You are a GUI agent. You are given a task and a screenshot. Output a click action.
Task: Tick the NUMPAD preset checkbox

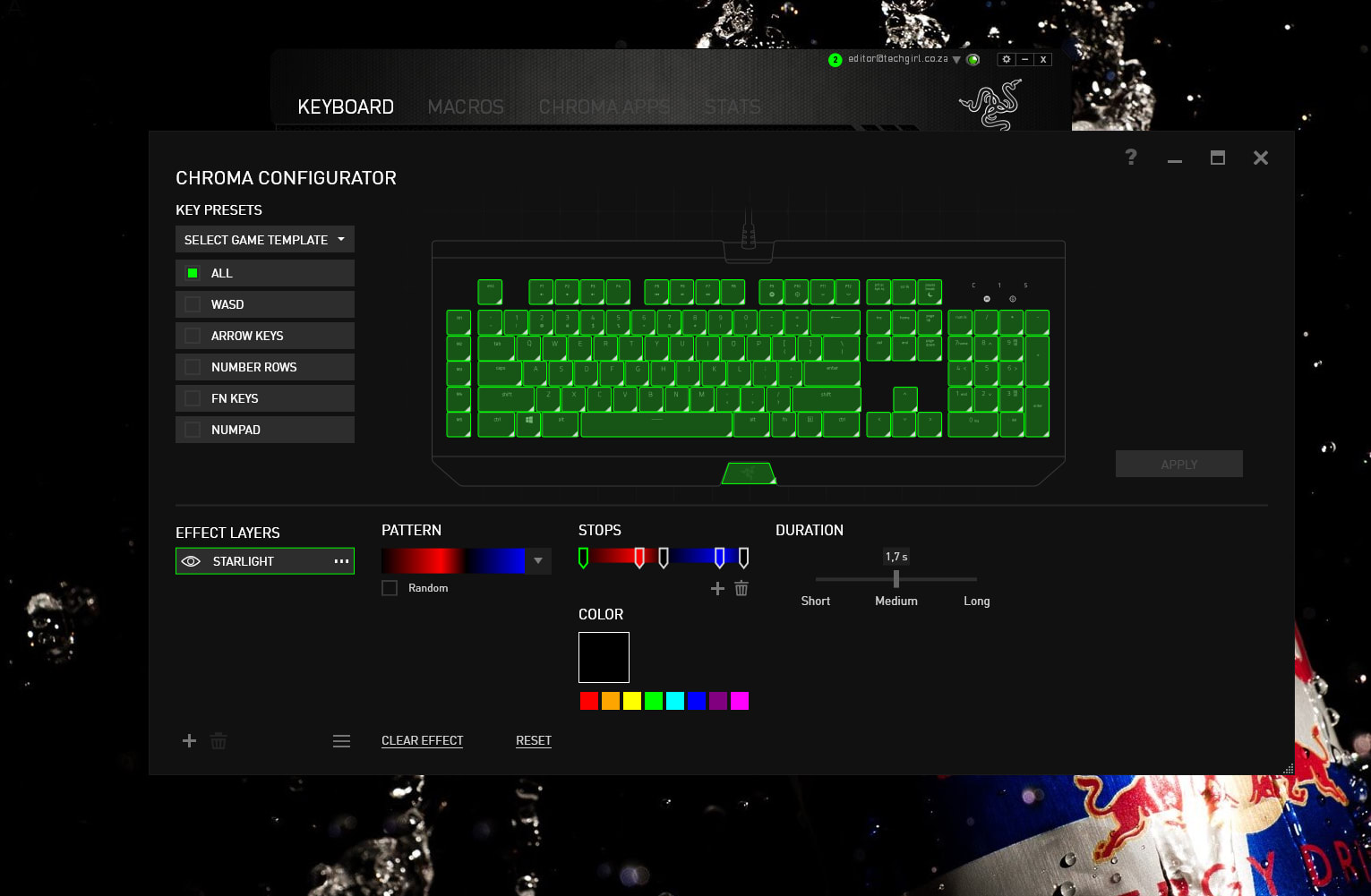[x=193, y=430]
